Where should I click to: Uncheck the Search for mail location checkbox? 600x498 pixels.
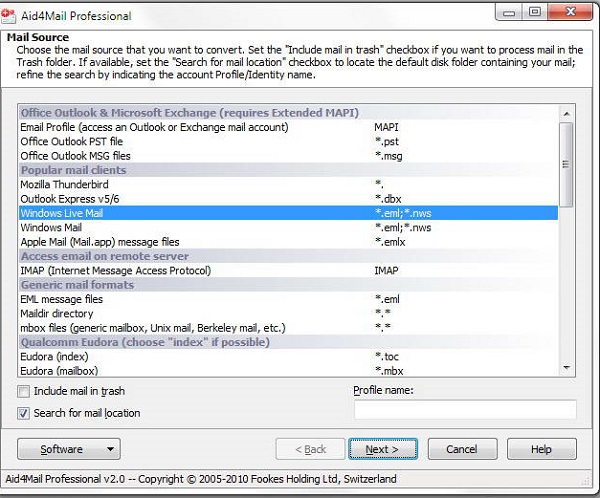tap(23, 413)
